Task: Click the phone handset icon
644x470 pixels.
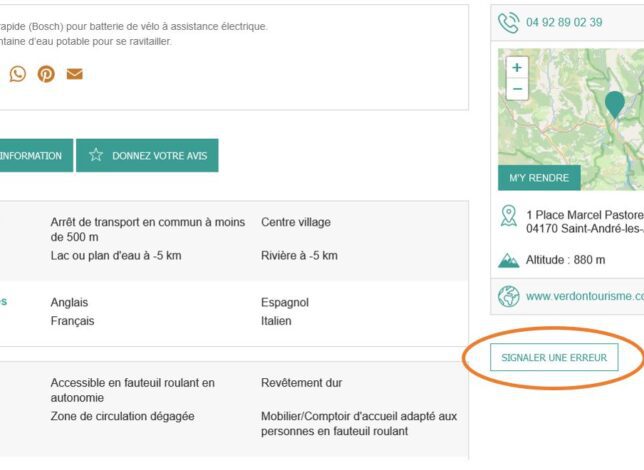Action: 509,23
